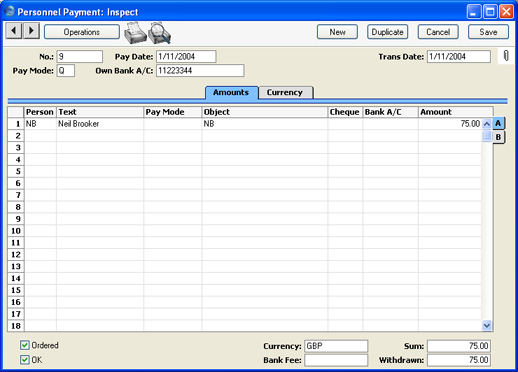Click the grid scroll down arrow

pyautogui.click(x=487, y=325)
